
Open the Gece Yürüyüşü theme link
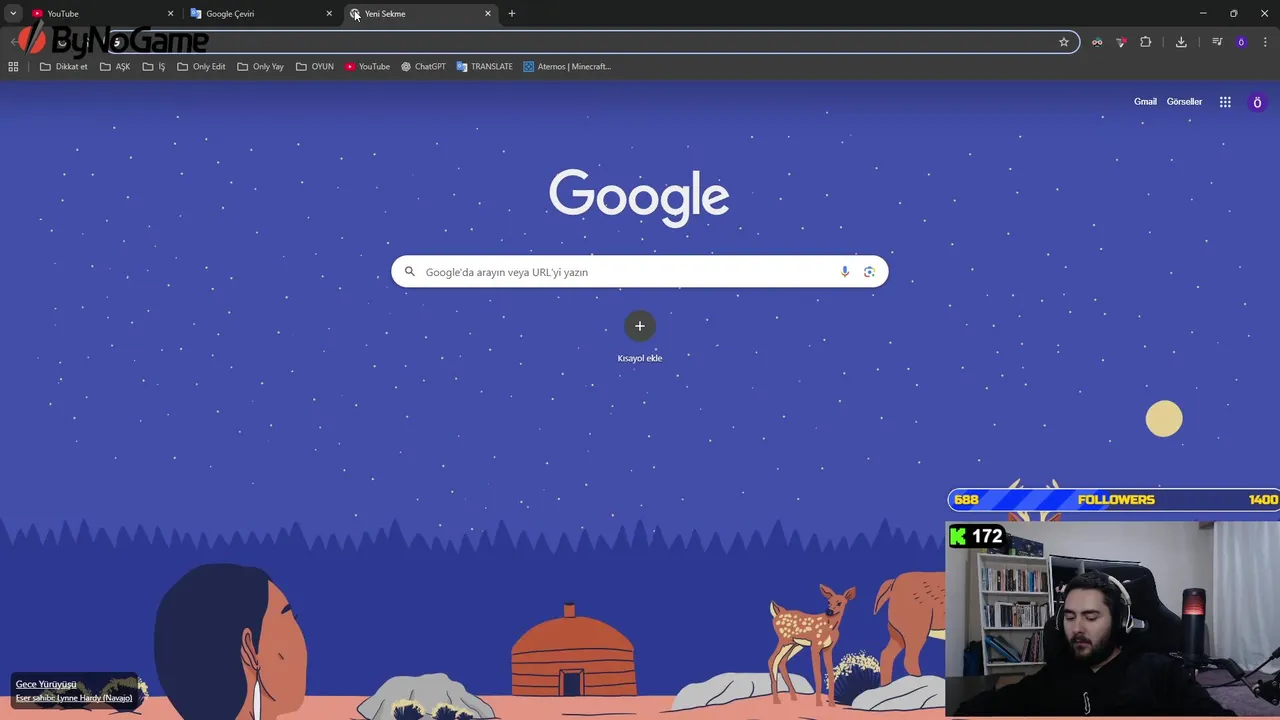[46, 685]
